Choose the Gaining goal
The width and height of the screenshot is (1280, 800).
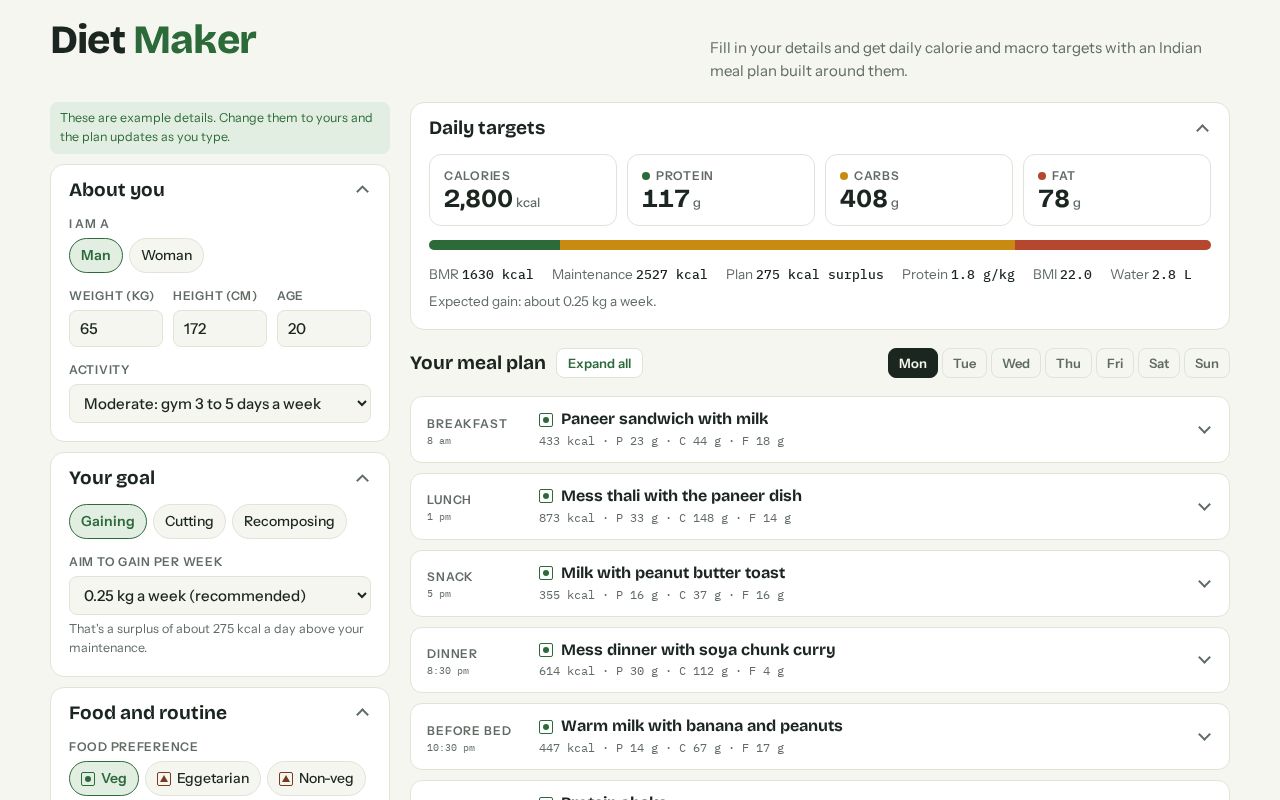[x=108, y=521]
